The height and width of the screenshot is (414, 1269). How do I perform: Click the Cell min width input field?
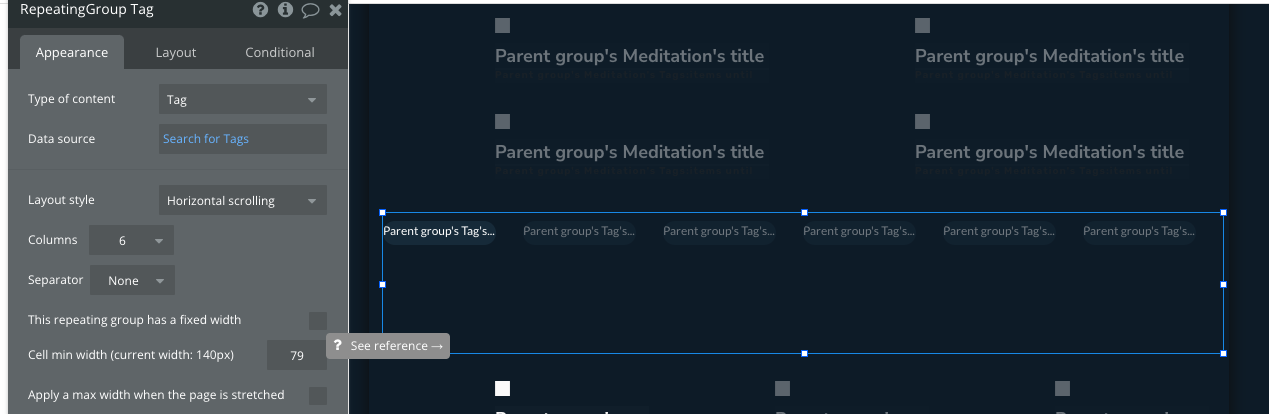[297, 355]
